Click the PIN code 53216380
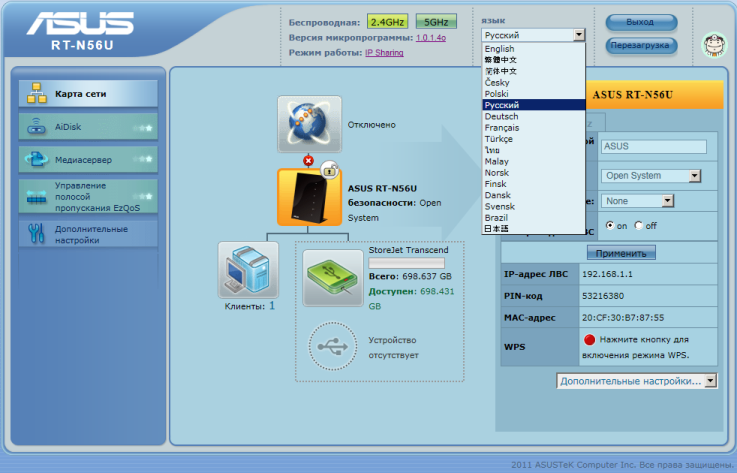This screenshot has width=737, height=473. click(x=603, y=296)
